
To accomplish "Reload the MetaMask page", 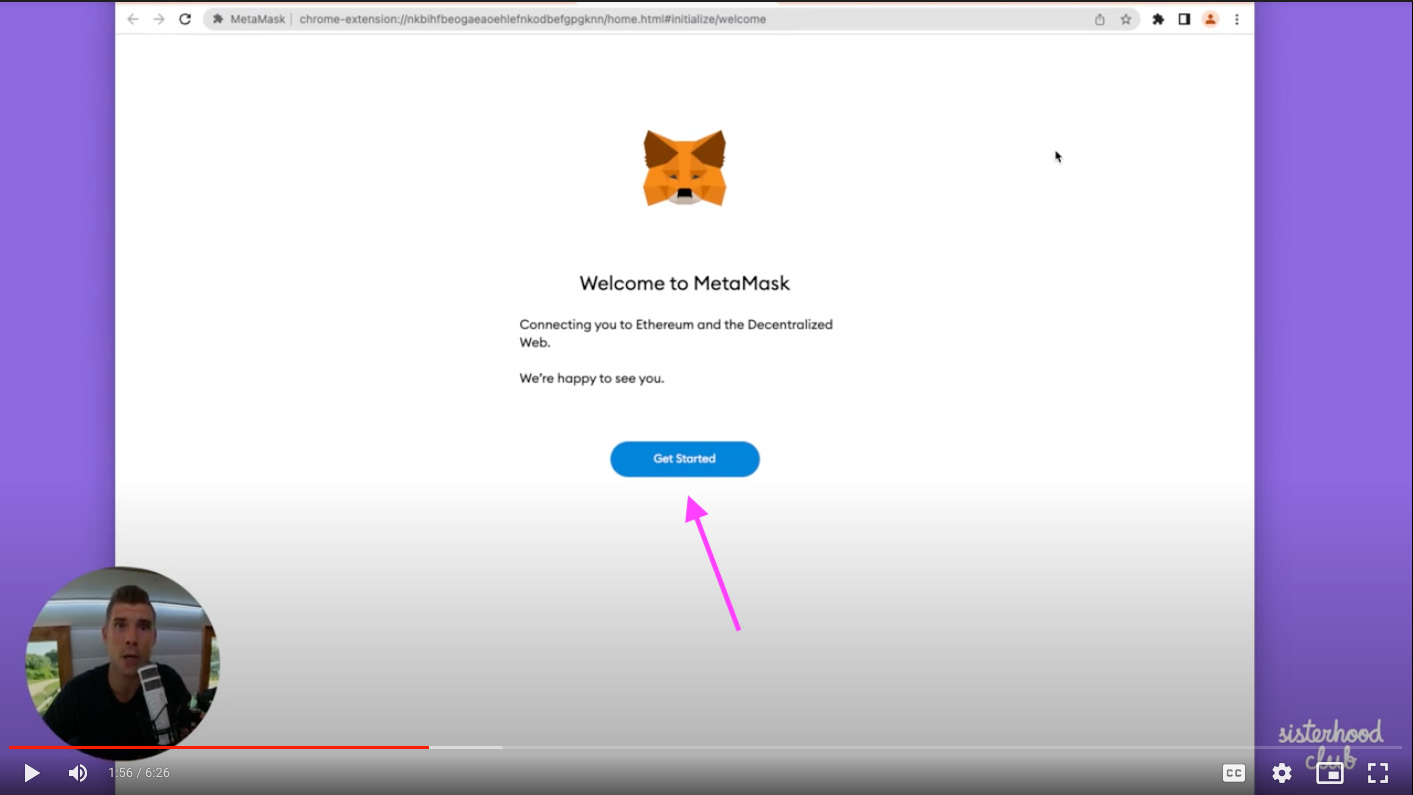I will pos(185,19).
